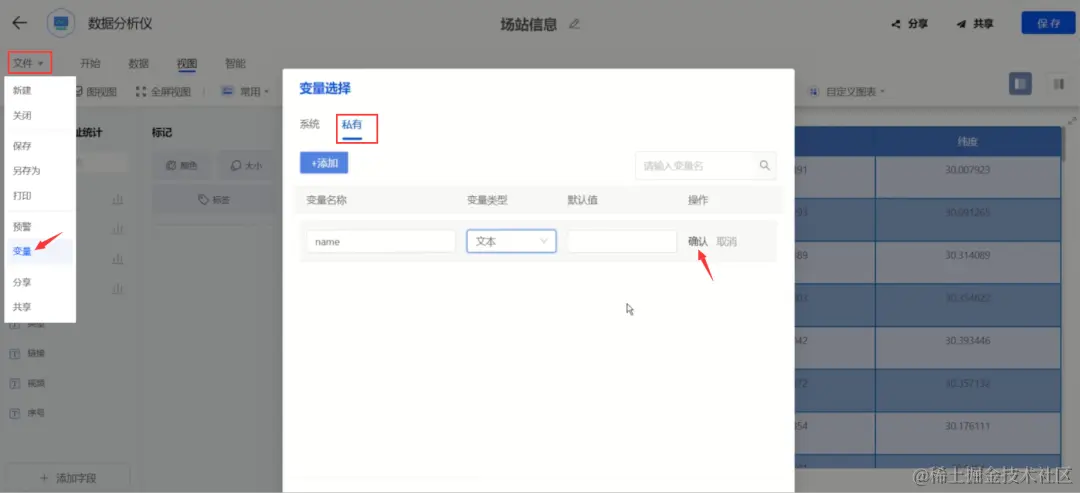The height and width of the screenshot is (493, 1080).
Task: Click the pencil icon beside 场站信息
Action: 574,23
